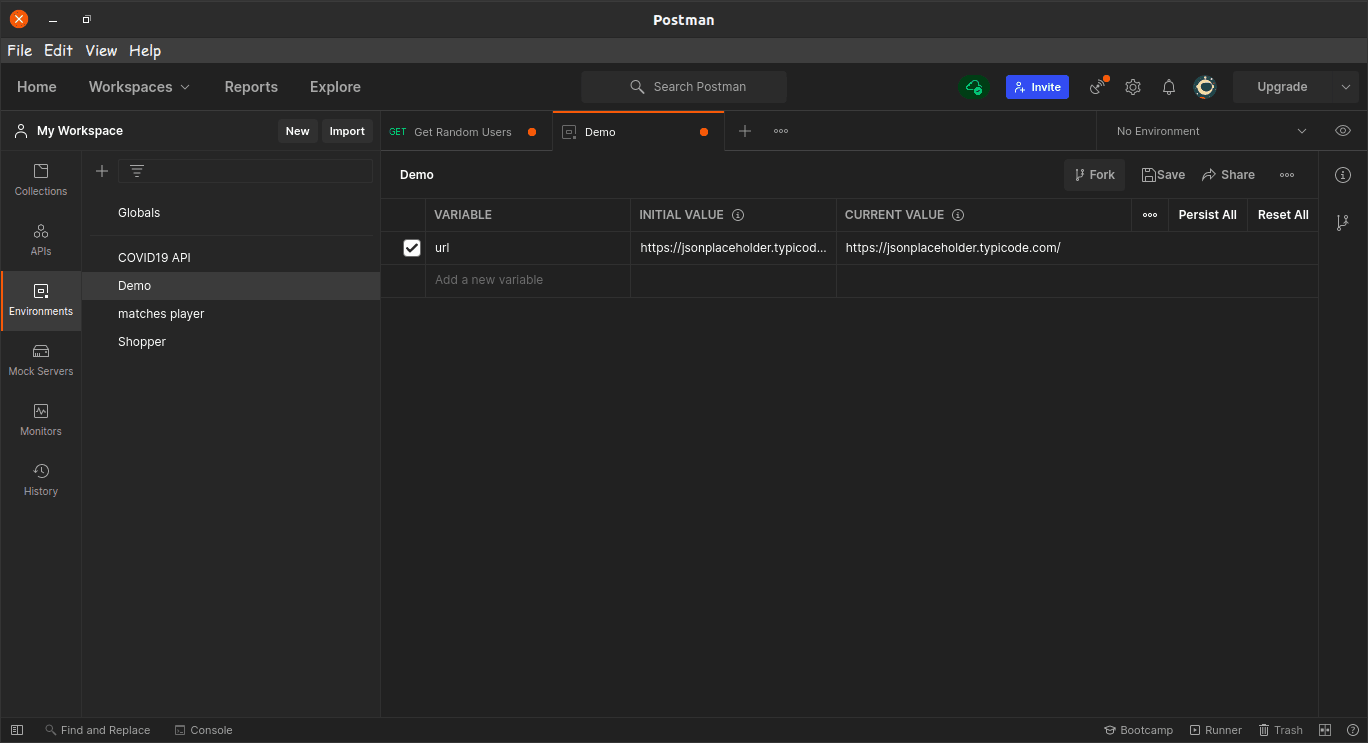Image resolution: width=1368 pixels, height=743 pixels.
Task: Open the dropdown arrow beside Upgrade
Action: point(1346,87)
